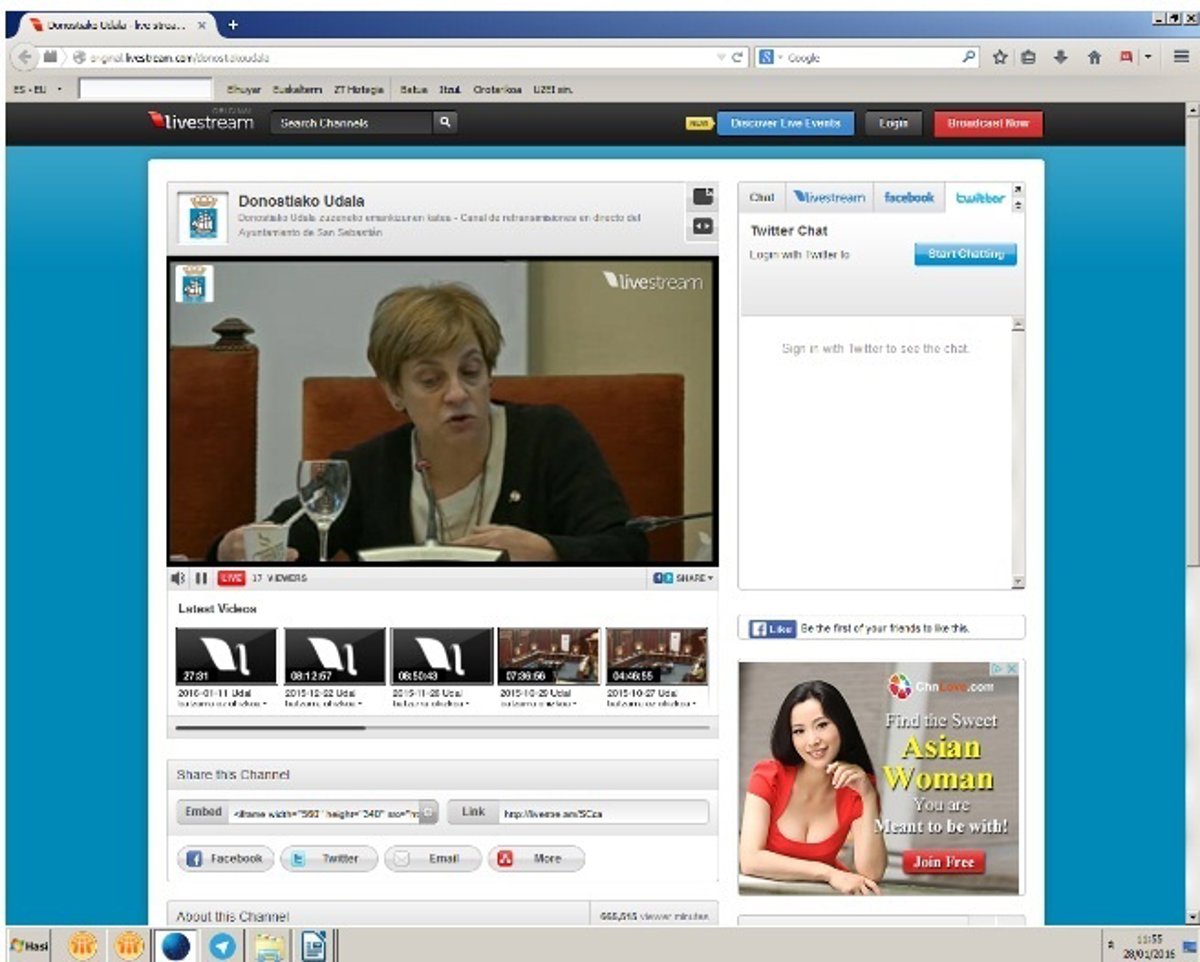Click the red LIVE indicator badge
Screen dimensions: 1200x962
pos(231,578)
